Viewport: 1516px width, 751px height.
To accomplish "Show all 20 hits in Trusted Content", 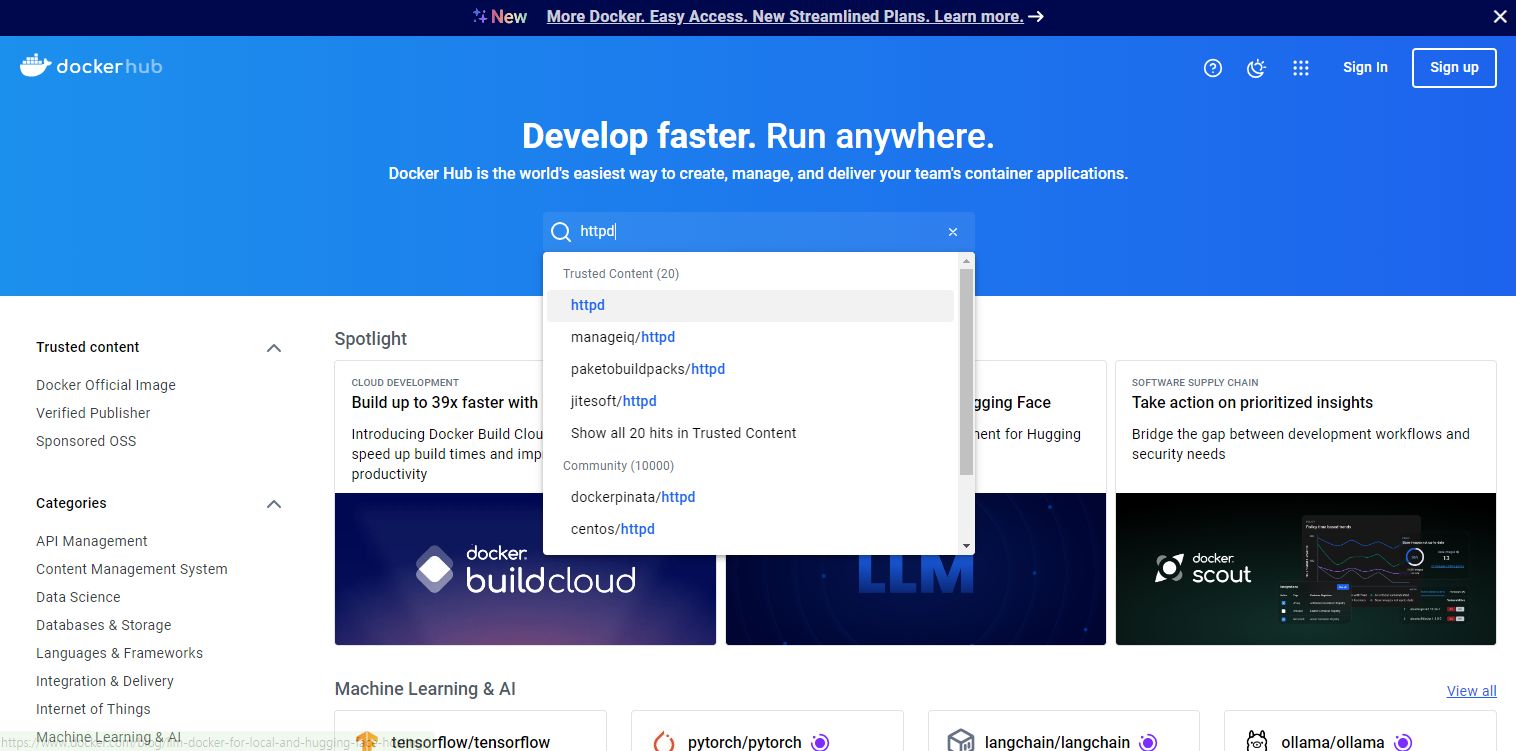I will point(750,434).
